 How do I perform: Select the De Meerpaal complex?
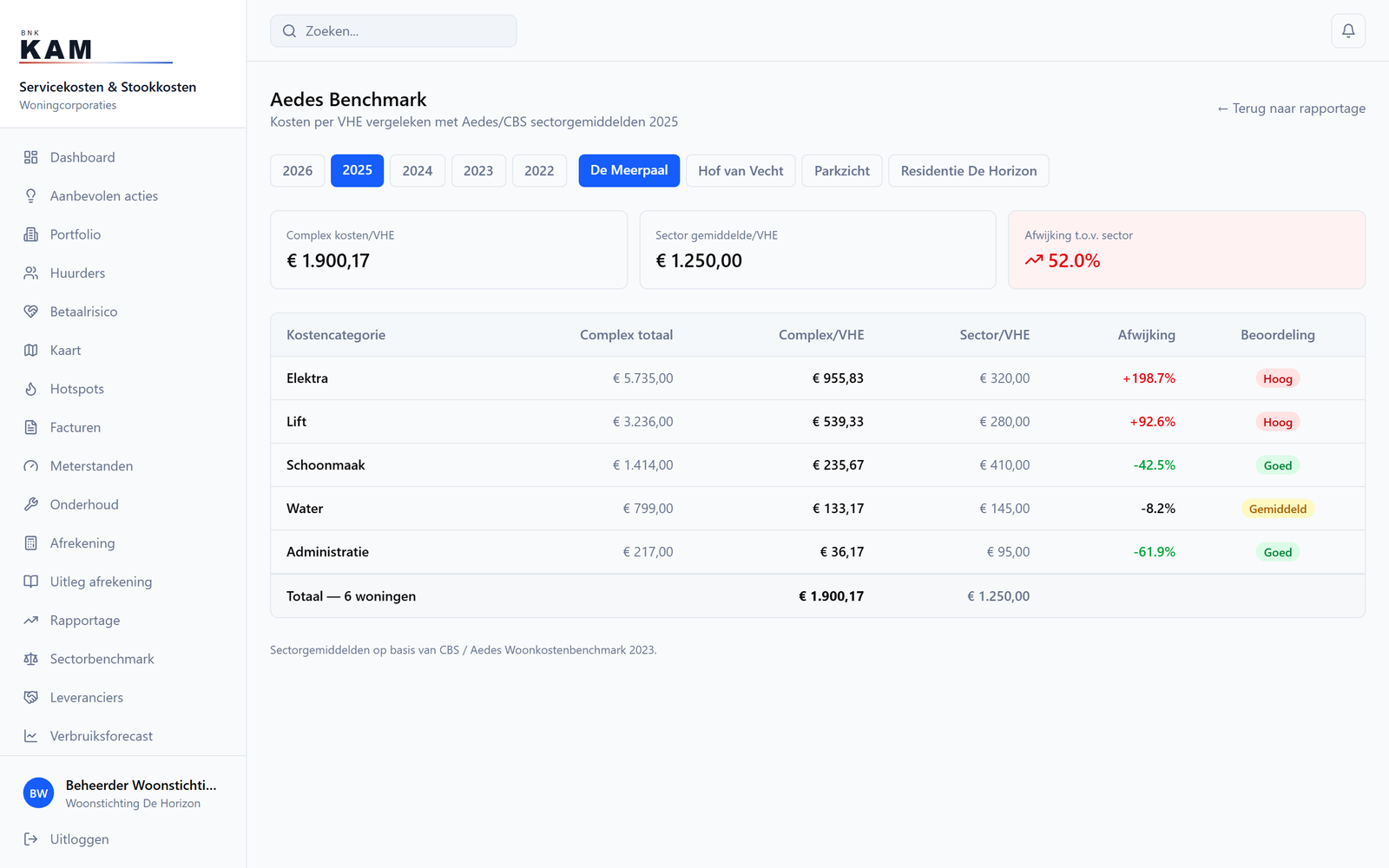point(629,170)
